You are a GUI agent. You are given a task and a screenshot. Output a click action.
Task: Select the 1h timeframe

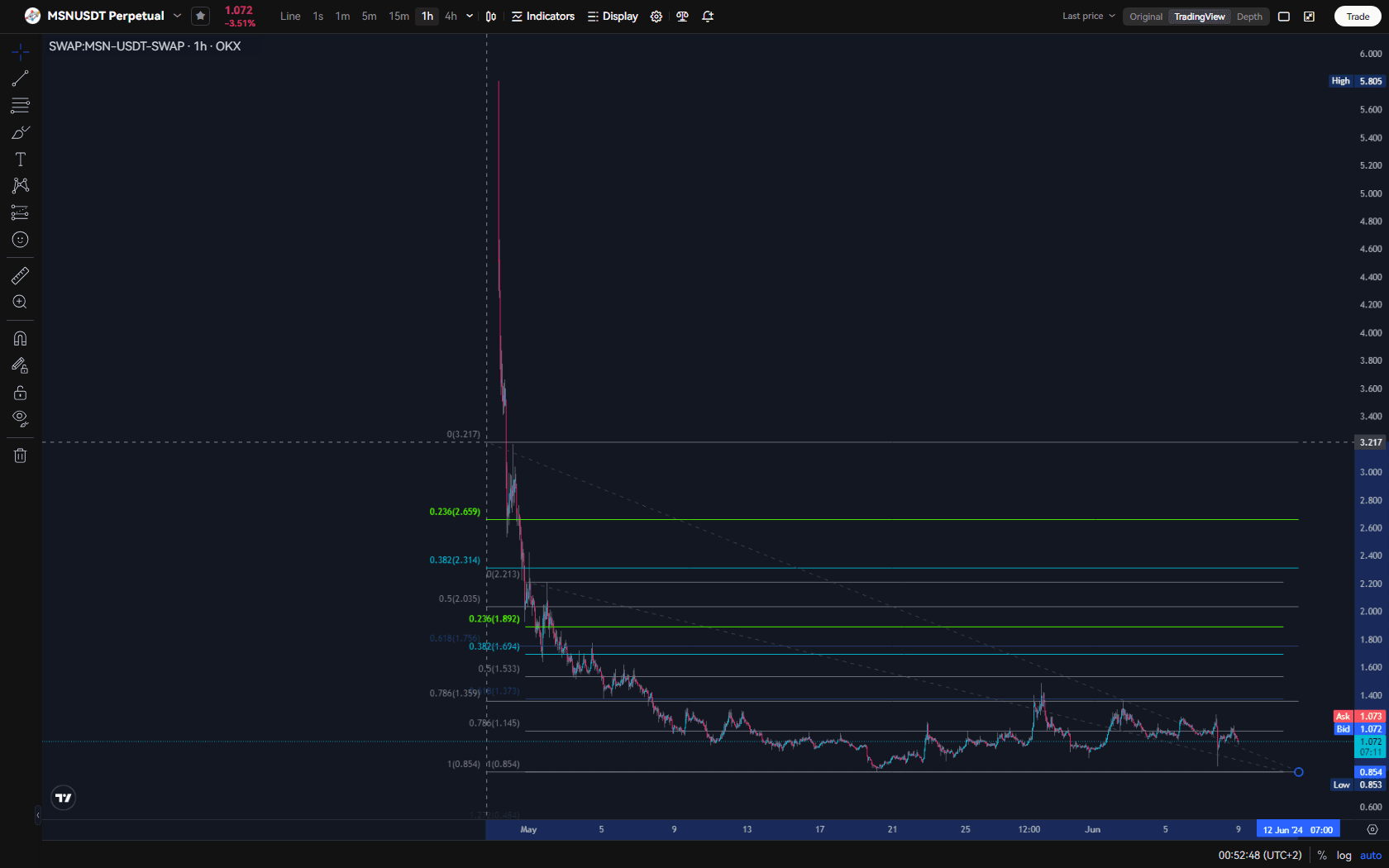pyautogui.click(x=427, y=17)
